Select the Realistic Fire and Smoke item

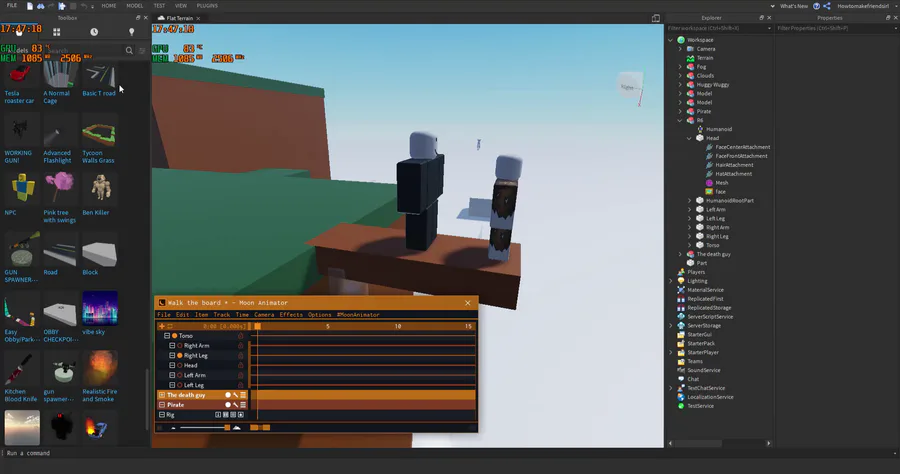tap(100, 376)
